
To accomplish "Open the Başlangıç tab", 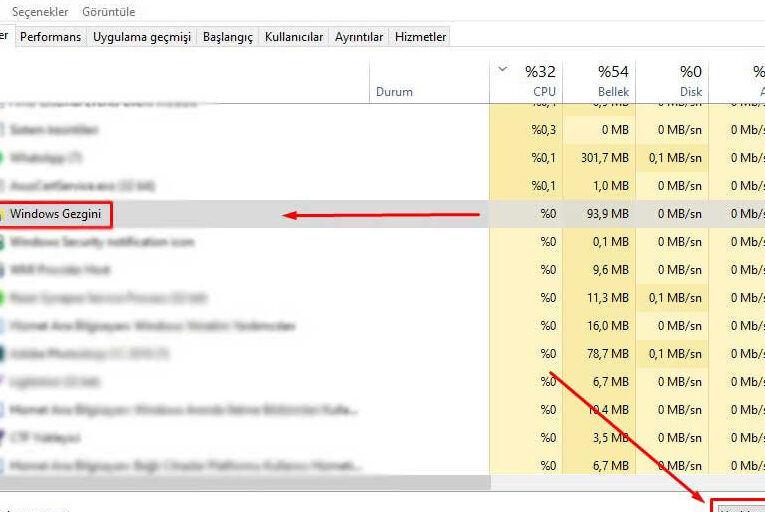I will [227, 37].
